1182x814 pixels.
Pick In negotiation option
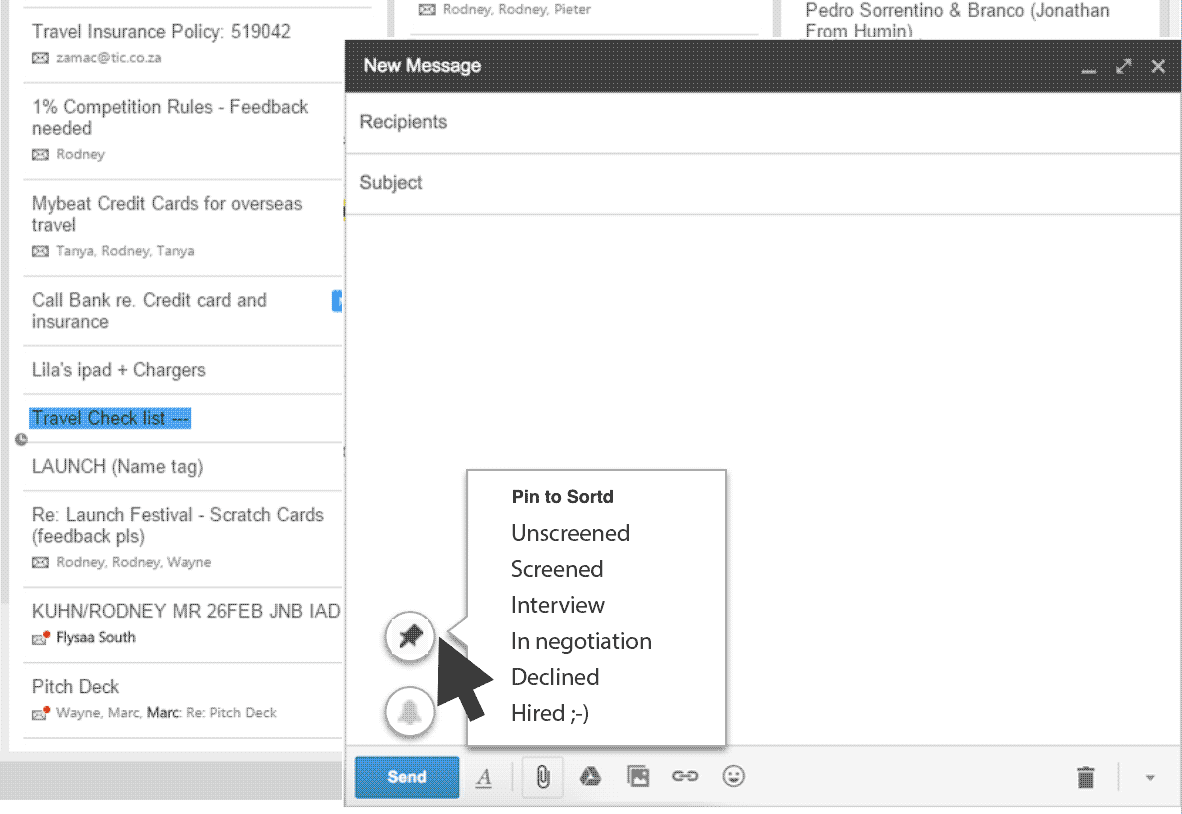[581, 641]
